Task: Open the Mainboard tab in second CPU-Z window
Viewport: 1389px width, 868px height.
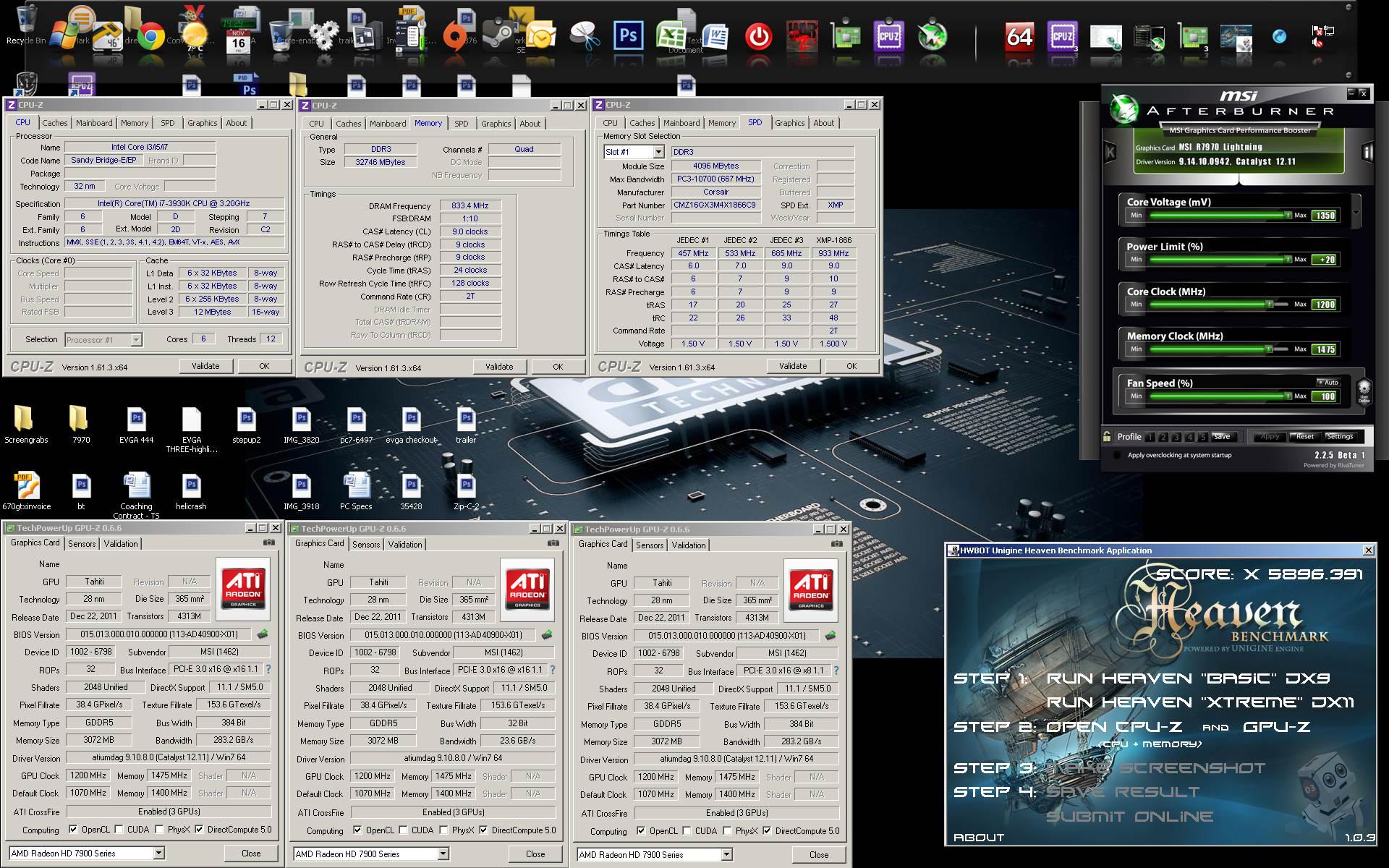Action: click(x=388, y=124)
